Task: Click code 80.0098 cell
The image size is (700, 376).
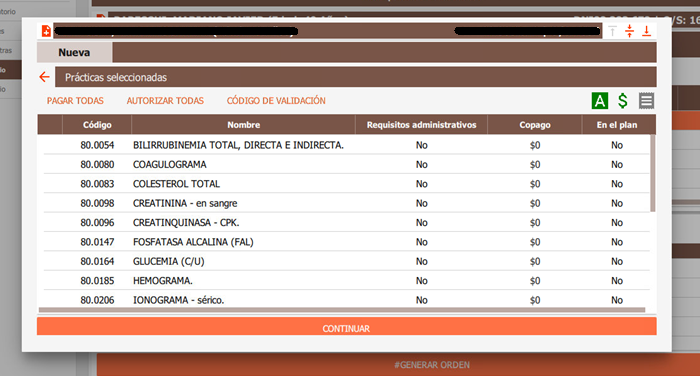Action: coord(97,203)
